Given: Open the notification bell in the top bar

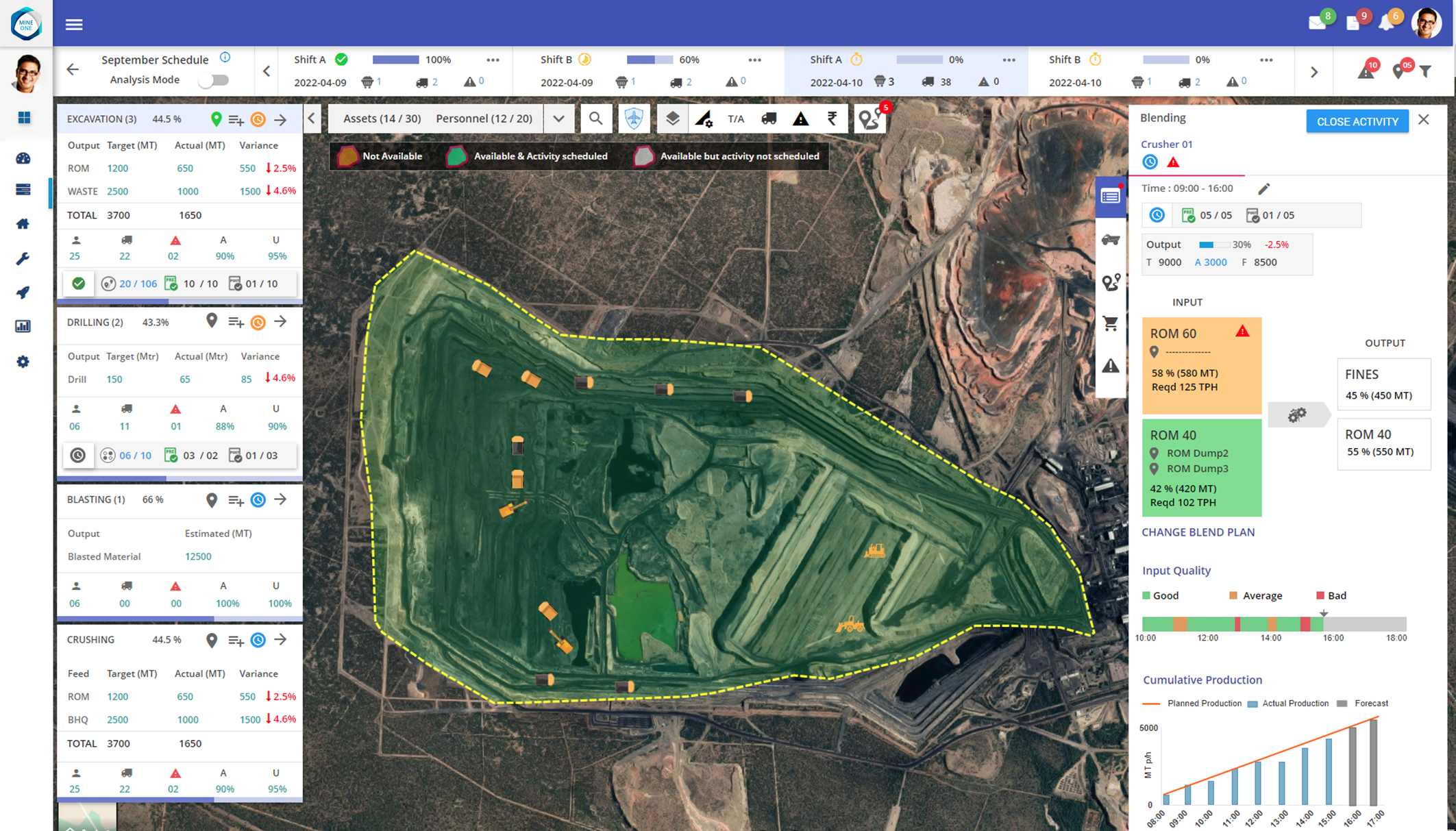Looking at the screenshot, I should coord(1387,23).
